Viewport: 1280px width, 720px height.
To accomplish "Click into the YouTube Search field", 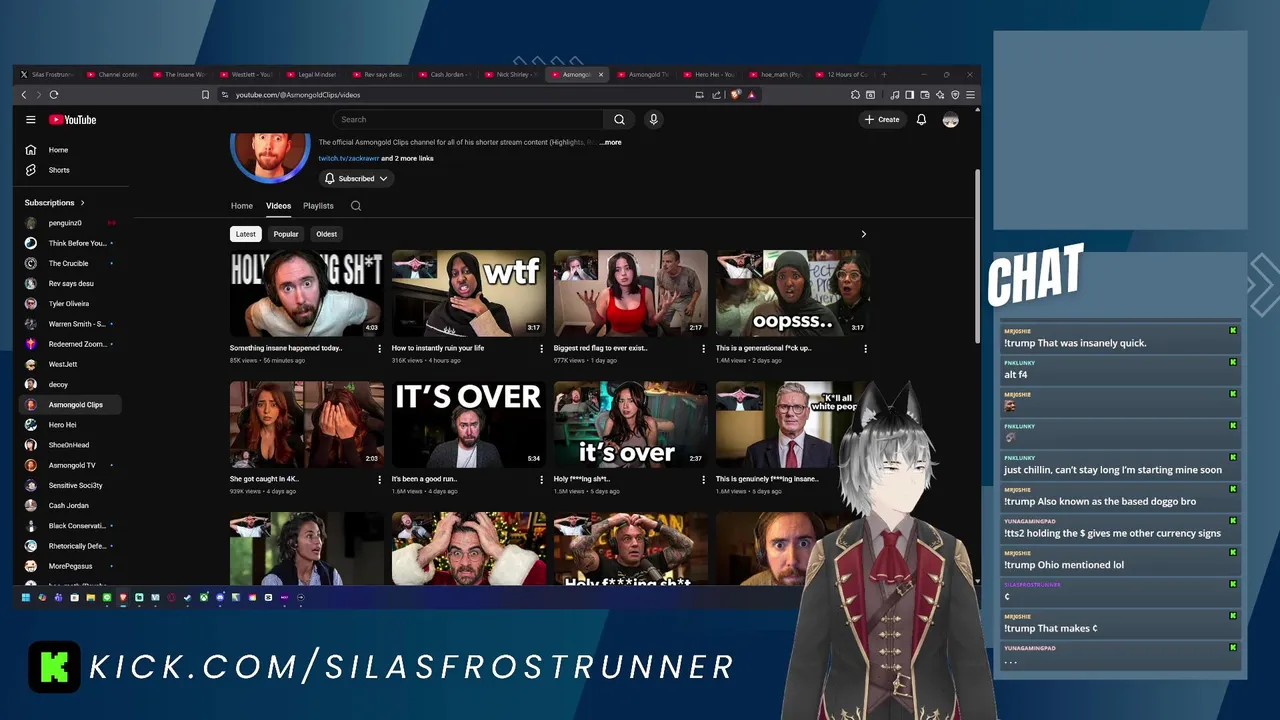I will point(468,119).
